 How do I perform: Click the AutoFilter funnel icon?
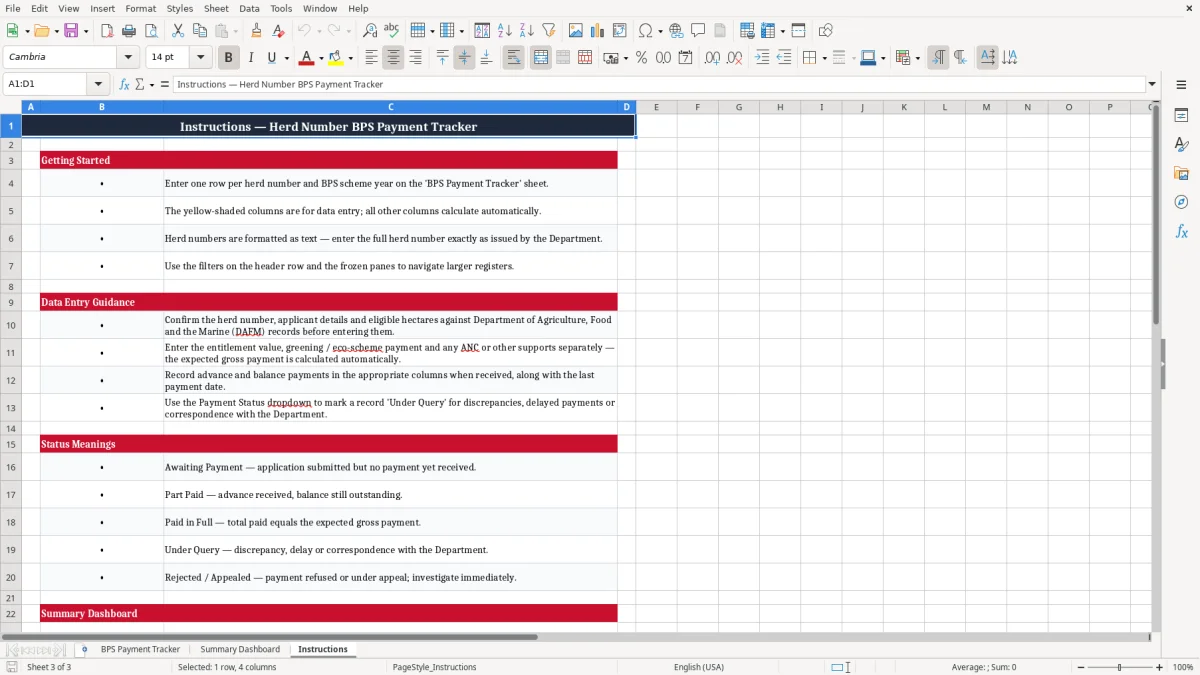coord(548,31)
